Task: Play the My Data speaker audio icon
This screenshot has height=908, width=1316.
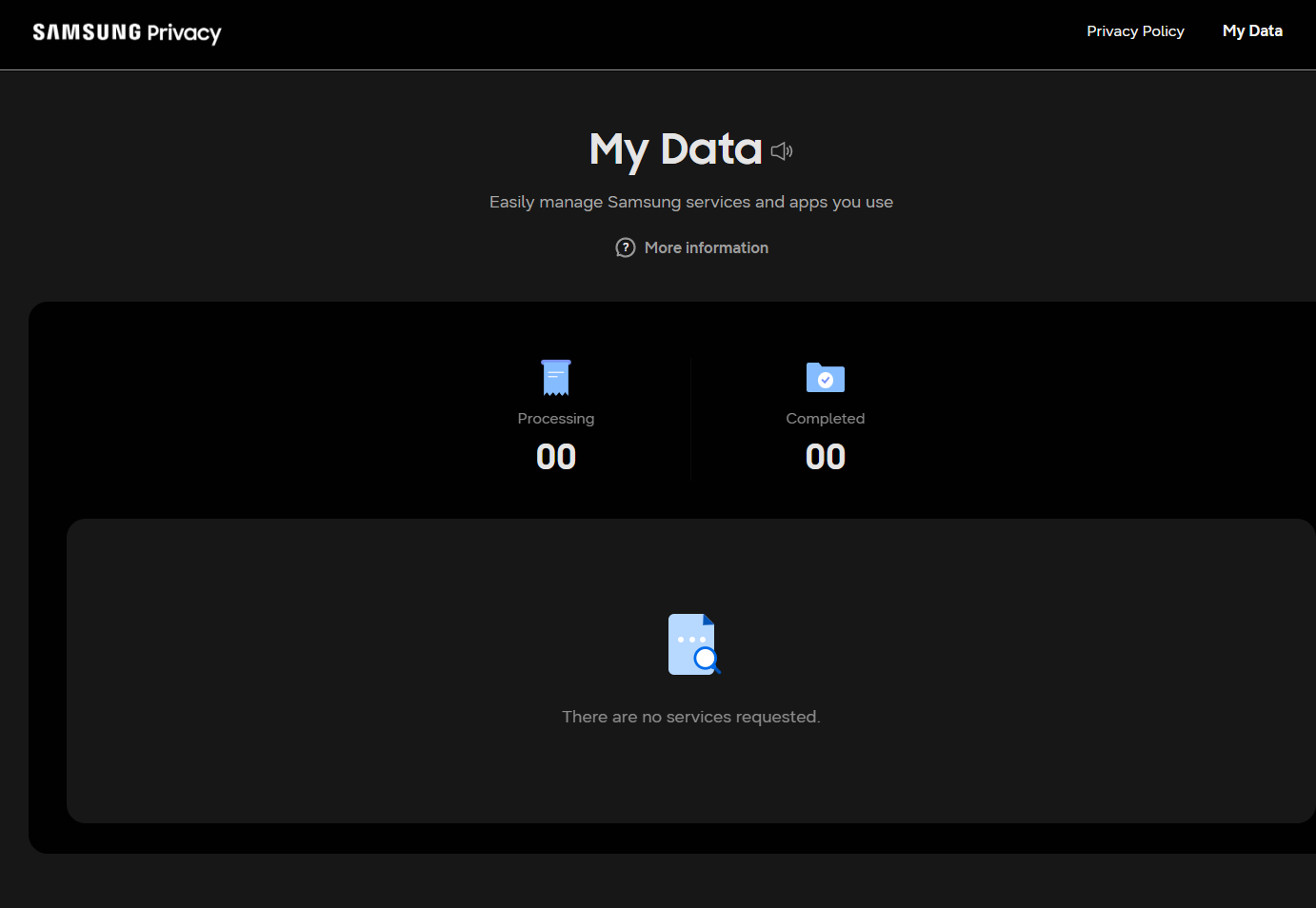Action: tap(782, 150)
